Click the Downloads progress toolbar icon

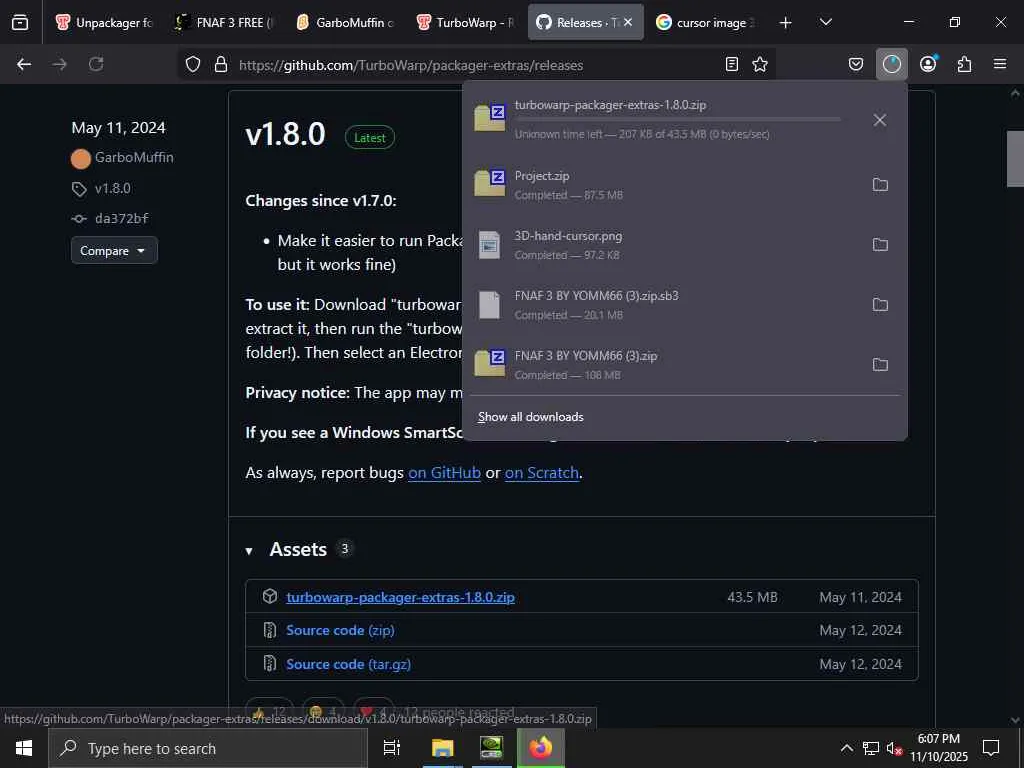tap(891, 64)
